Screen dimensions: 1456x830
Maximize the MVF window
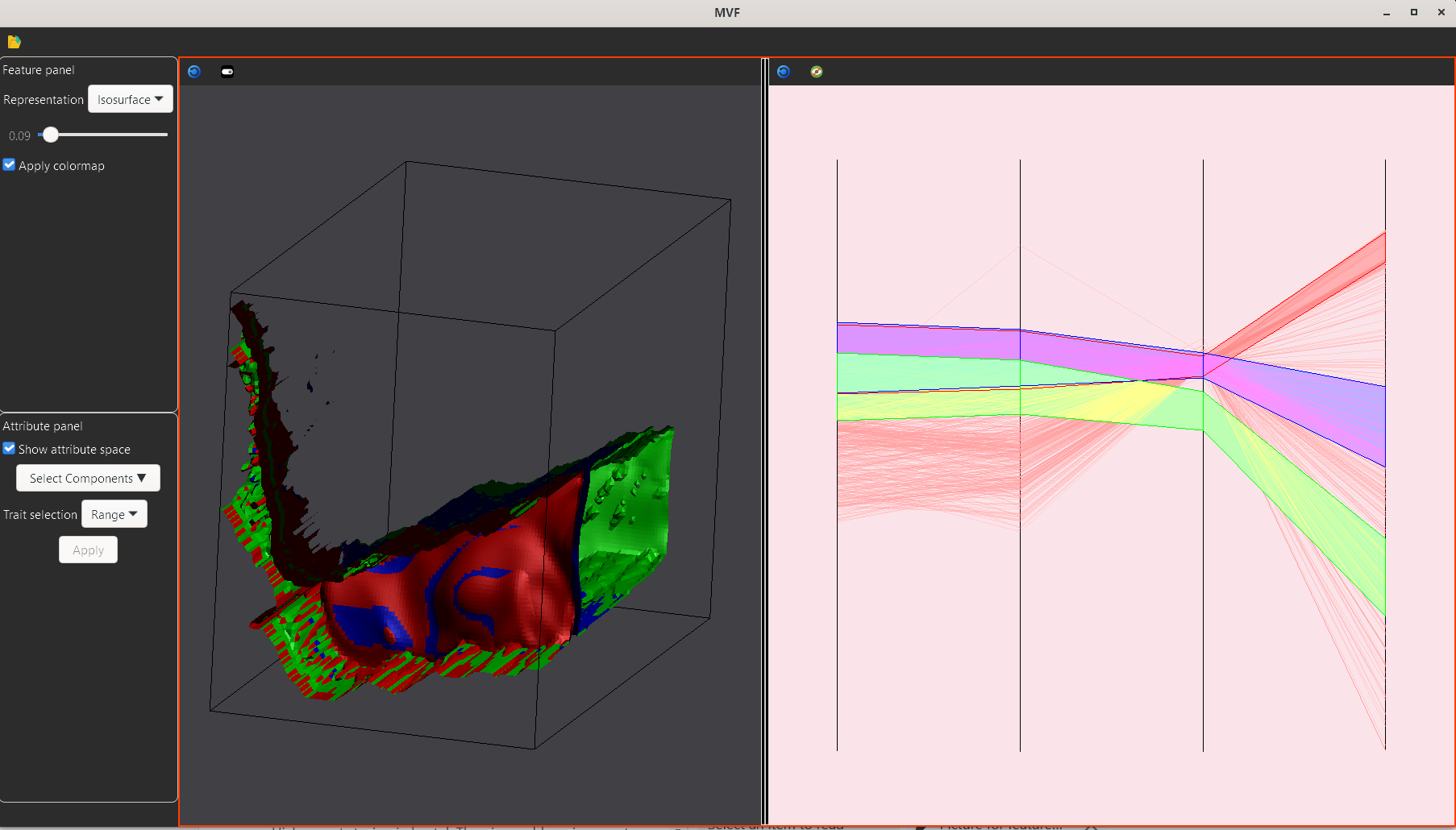tap(1414, 13)
